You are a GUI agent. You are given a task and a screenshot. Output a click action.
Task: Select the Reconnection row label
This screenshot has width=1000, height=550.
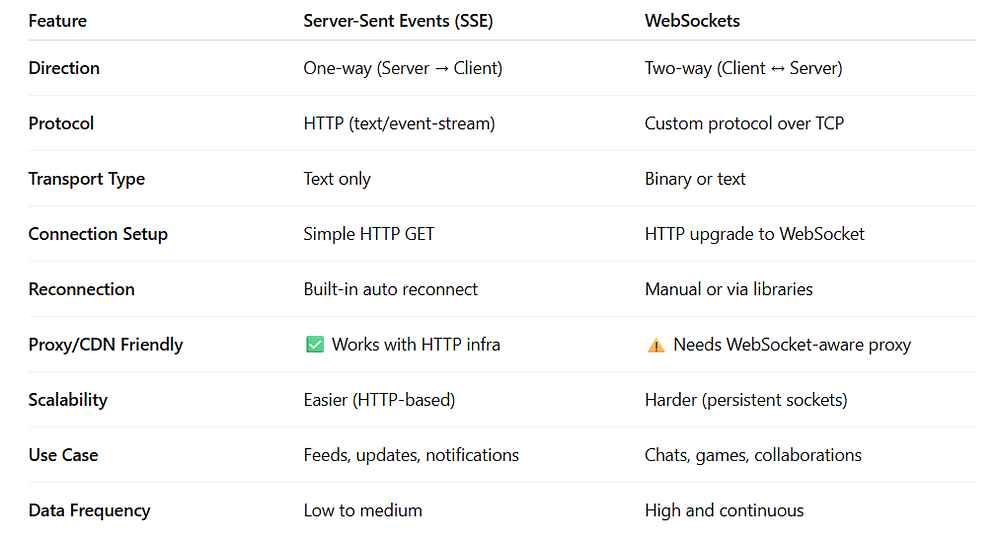(x=81, y=289)
